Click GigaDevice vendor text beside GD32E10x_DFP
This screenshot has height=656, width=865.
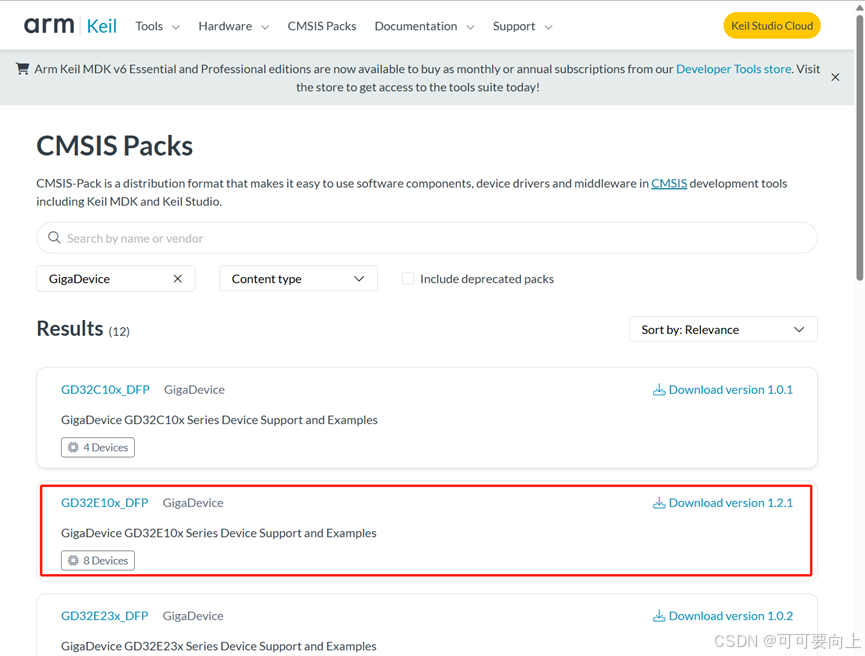pyautogui.click(x=193, y=503)
